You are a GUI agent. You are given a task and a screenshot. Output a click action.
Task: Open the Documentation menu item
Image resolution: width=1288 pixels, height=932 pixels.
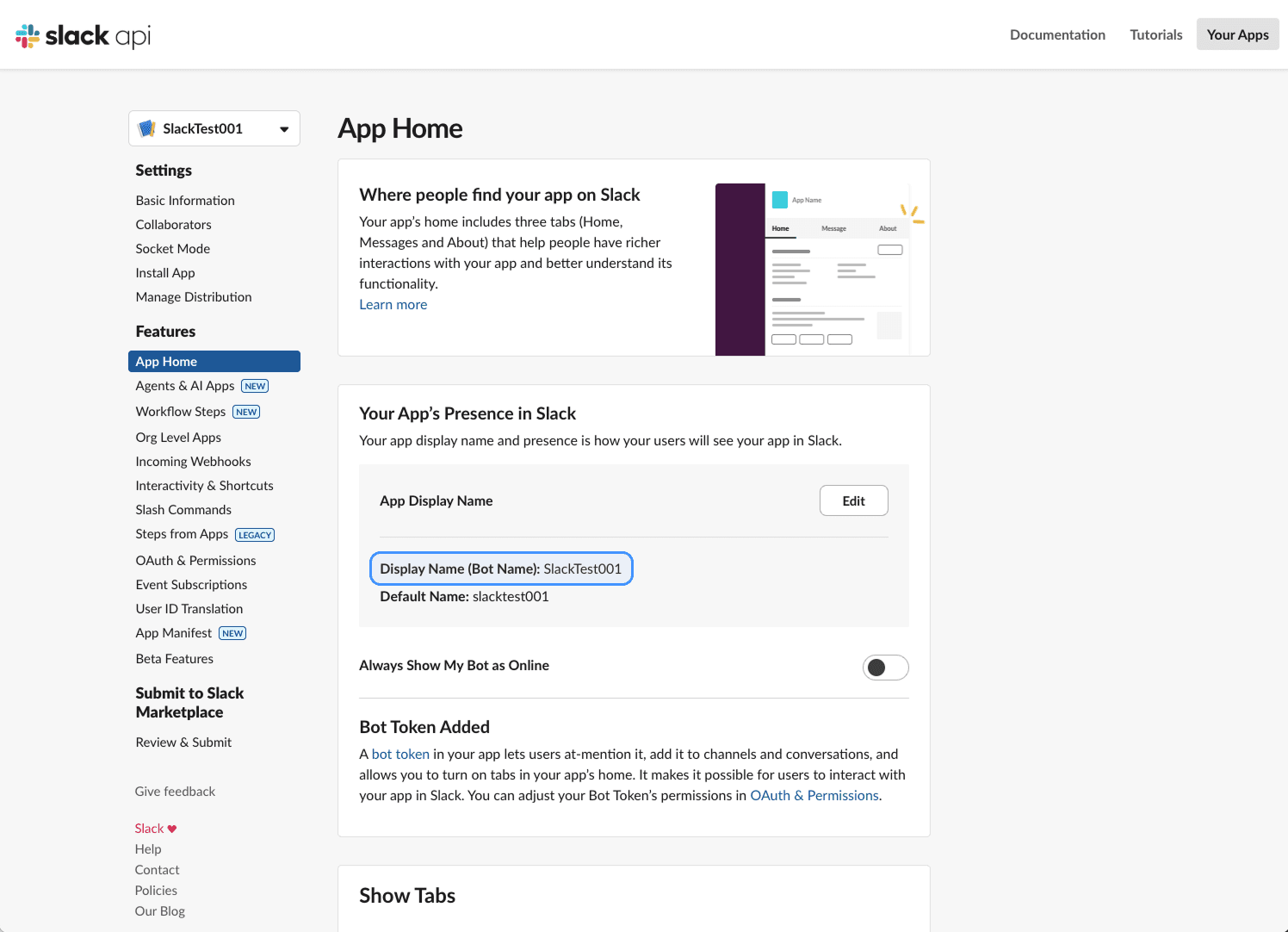tap(1057, 34)
